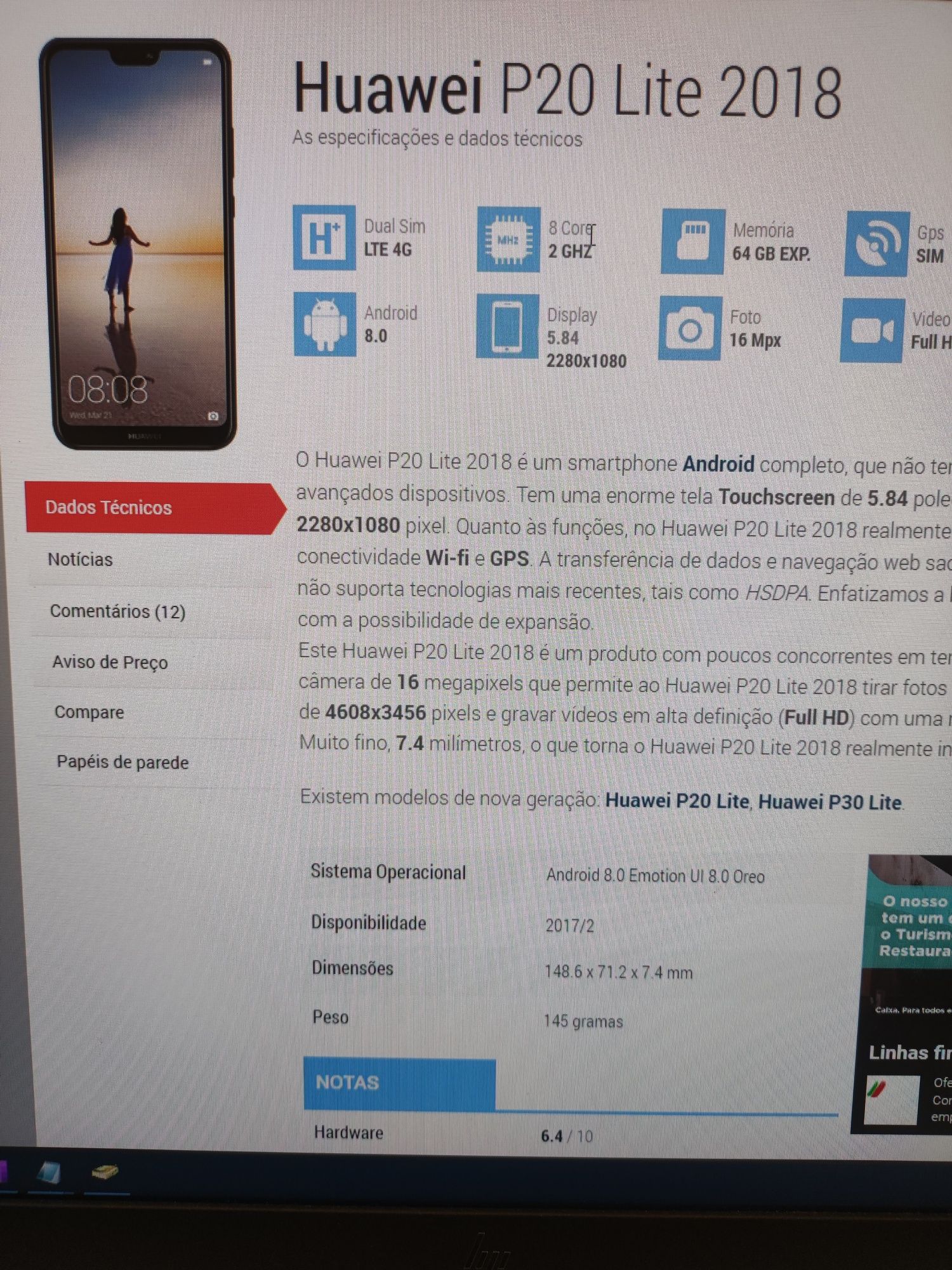Image resolution: width=952 pixels, height=1270 pixels.
Task: Click the Huawei P20 Lite 2018 title
Action: click(x=567, y=91)
